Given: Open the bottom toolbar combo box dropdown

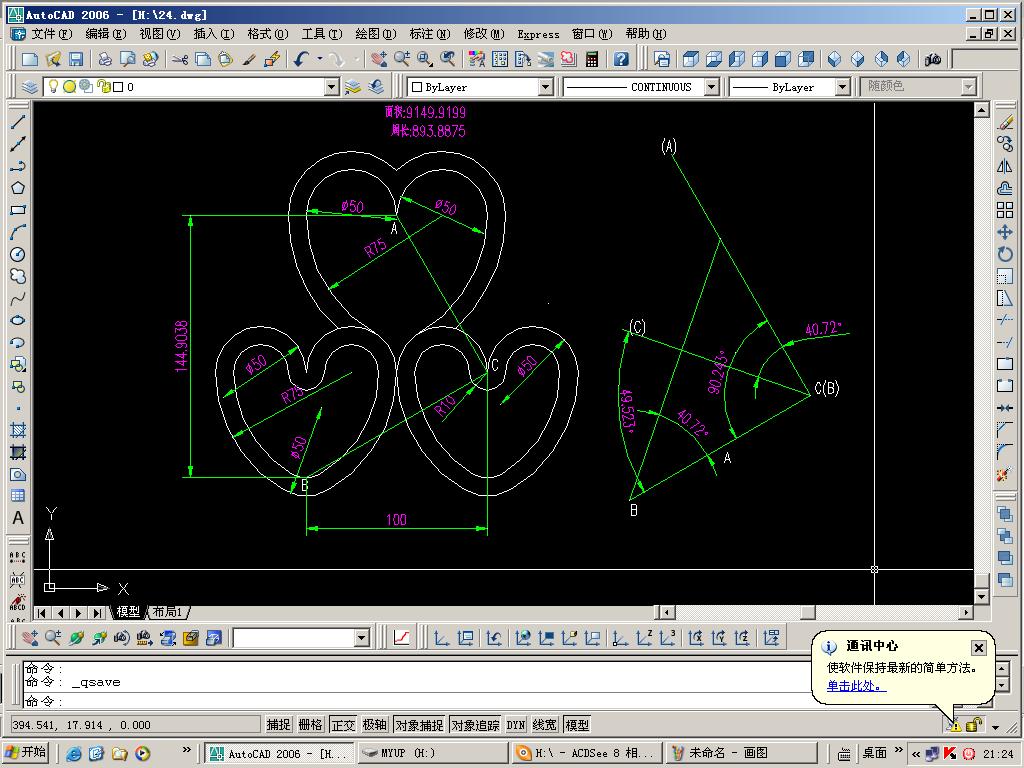Looking at the screenshot, I should pyautogui.click(x=362, y=638).
